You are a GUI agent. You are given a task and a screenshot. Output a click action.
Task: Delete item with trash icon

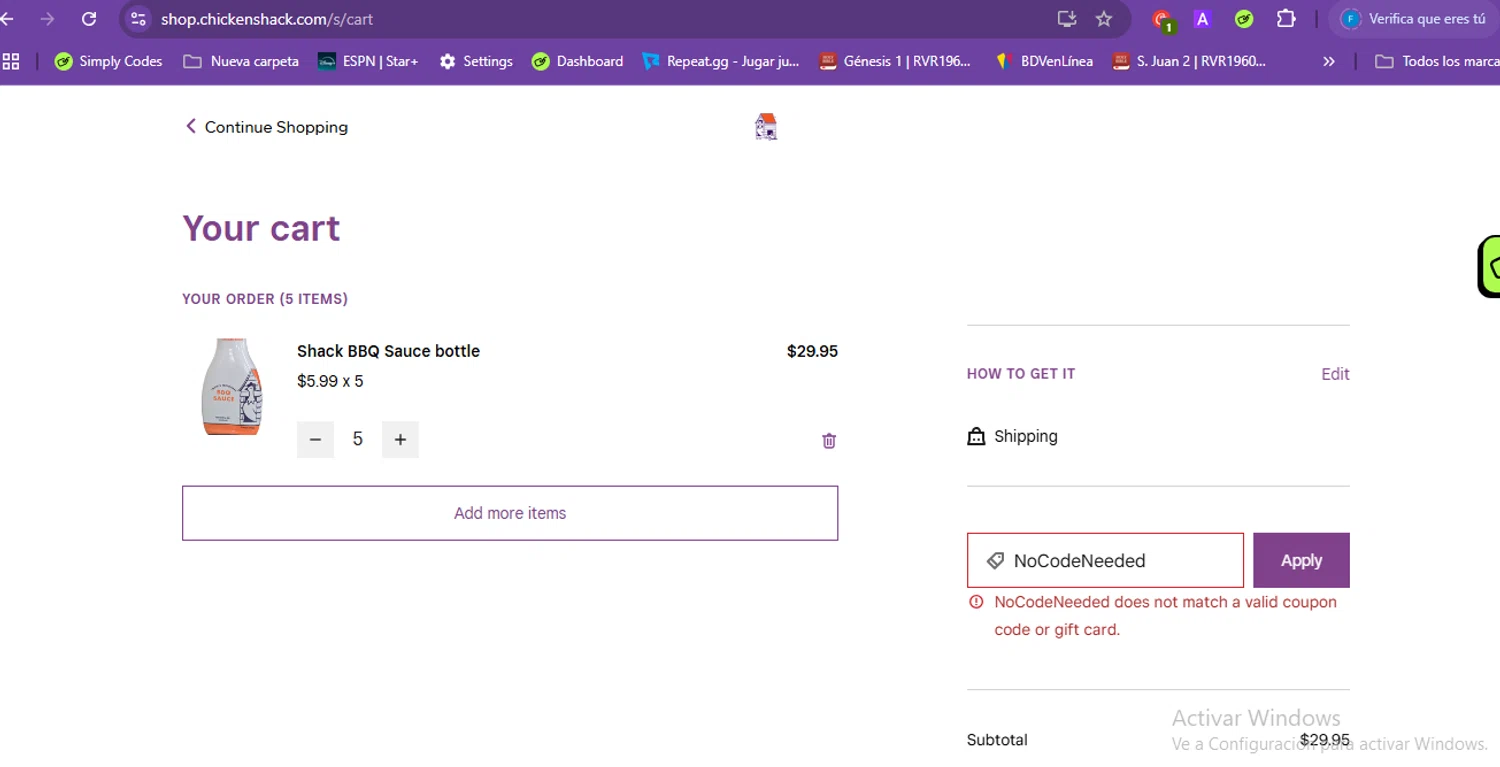829,440
